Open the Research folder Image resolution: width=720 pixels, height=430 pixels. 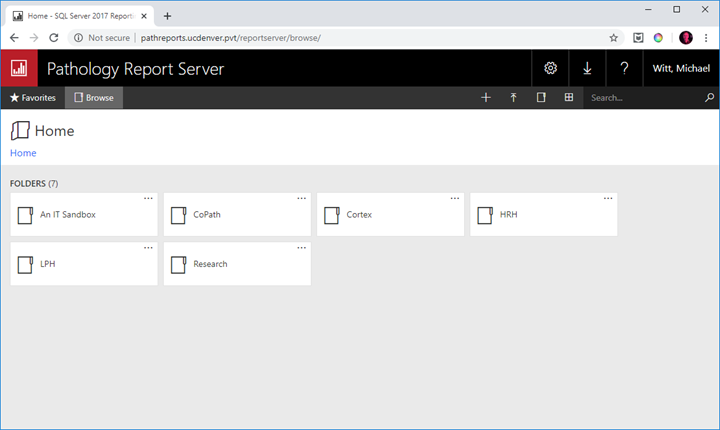coord(237,264)
